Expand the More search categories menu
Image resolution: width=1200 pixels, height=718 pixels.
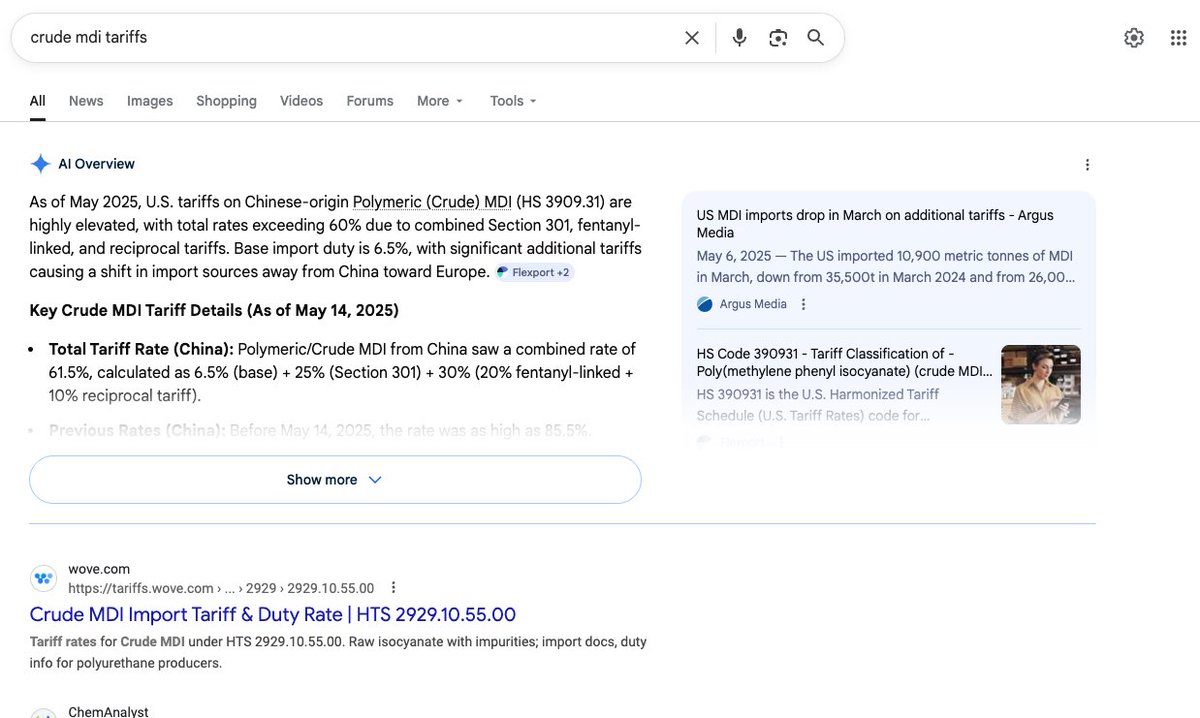pos(440,101)
